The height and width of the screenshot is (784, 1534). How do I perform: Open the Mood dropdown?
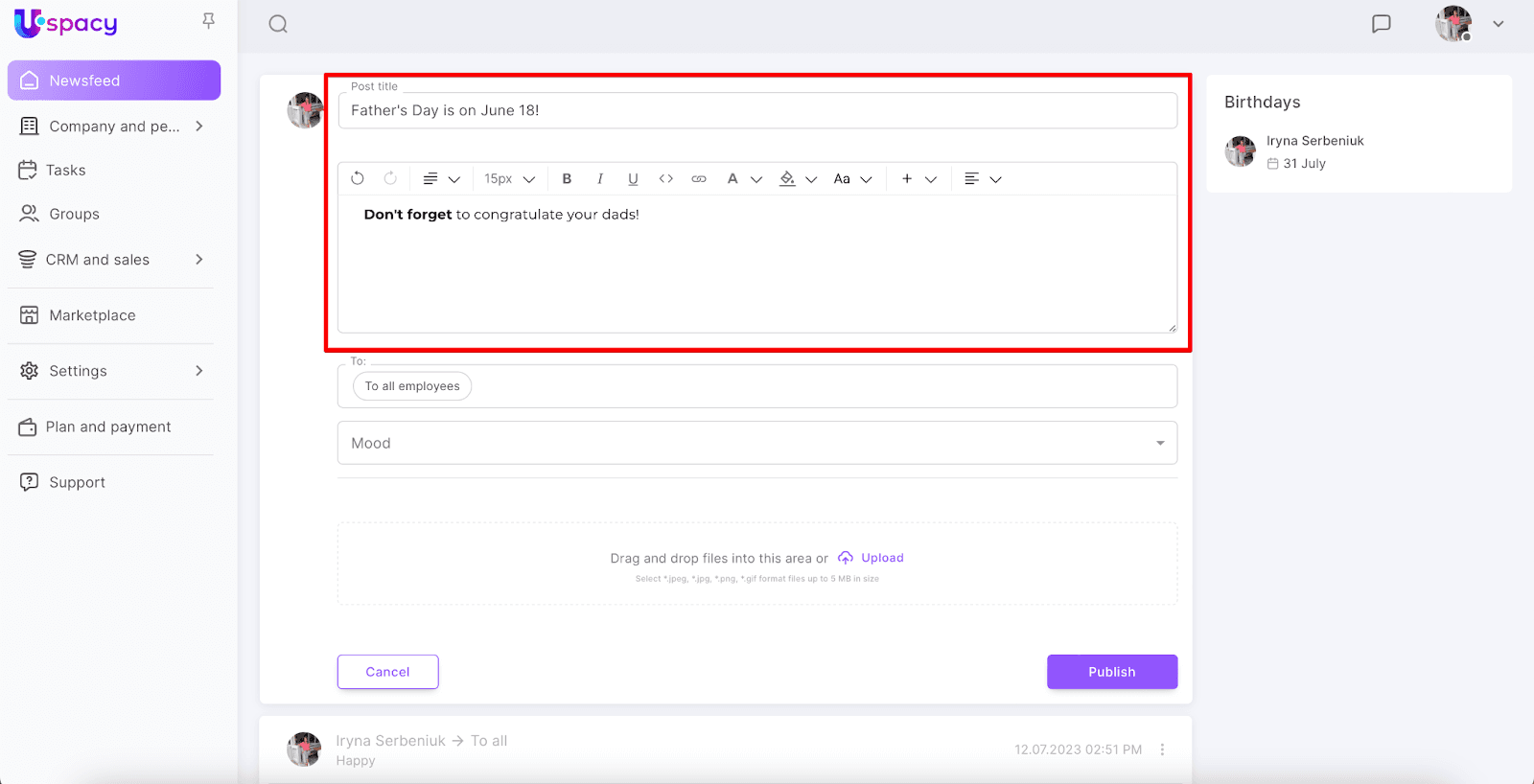pyautogui.click(x=756, y=443)
